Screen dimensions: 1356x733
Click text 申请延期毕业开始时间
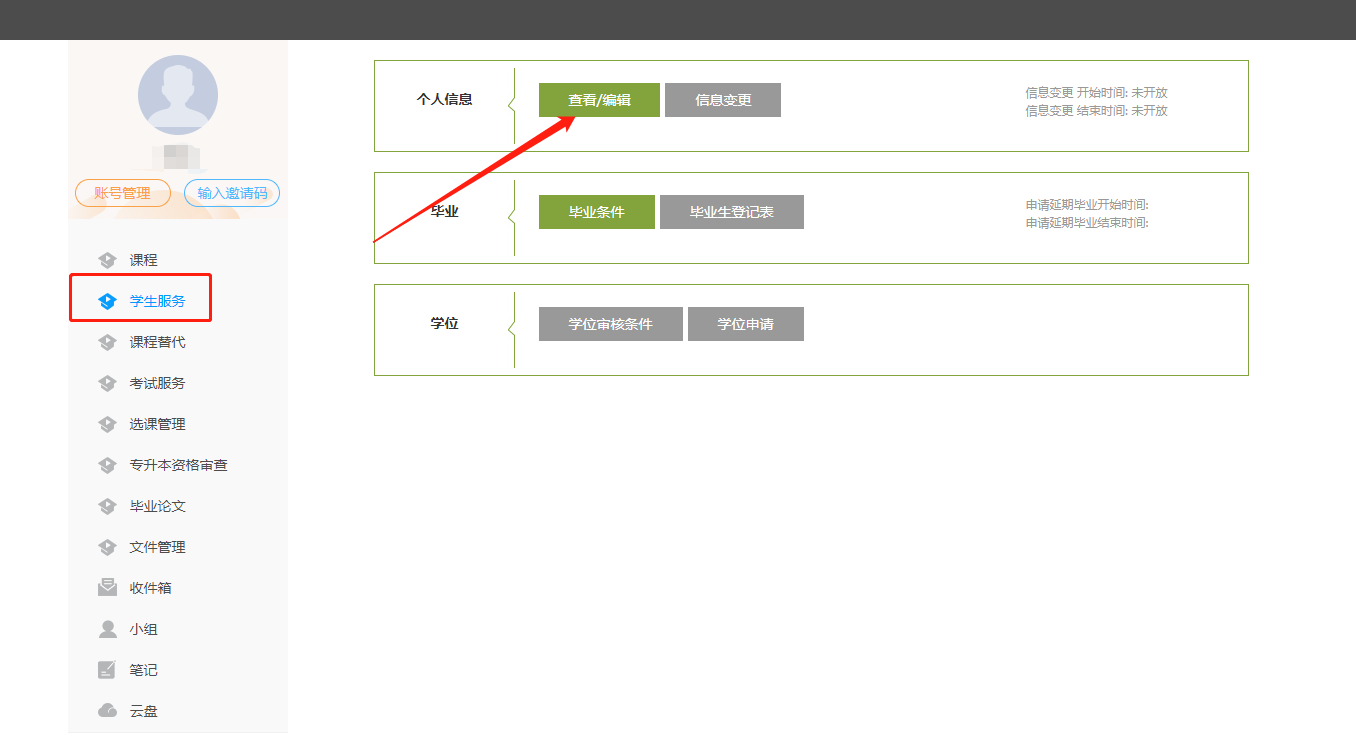tap(1087, 205)
